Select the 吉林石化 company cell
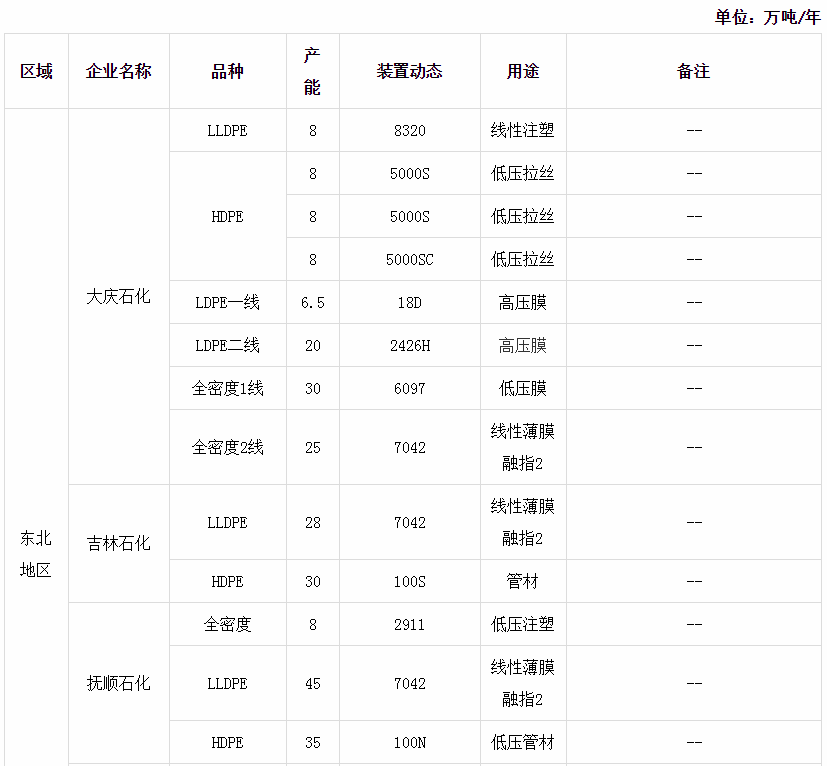827x766 pixels. 119,543
